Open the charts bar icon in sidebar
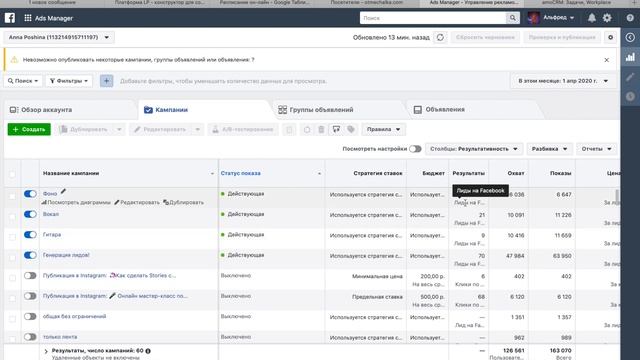This screenshot has width=640, height=360. 630,57
